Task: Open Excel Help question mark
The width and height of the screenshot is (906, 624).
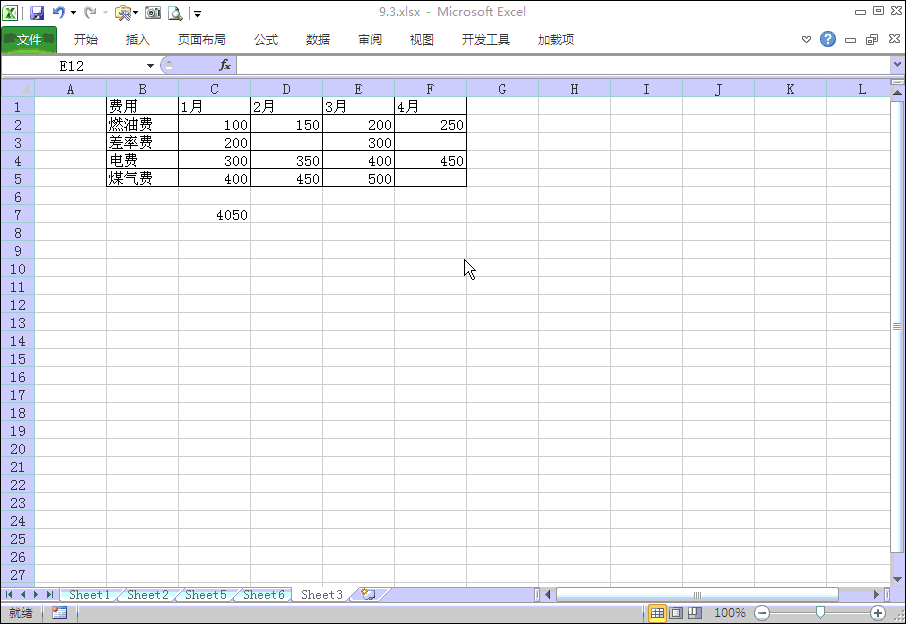Action: [827, 39]
